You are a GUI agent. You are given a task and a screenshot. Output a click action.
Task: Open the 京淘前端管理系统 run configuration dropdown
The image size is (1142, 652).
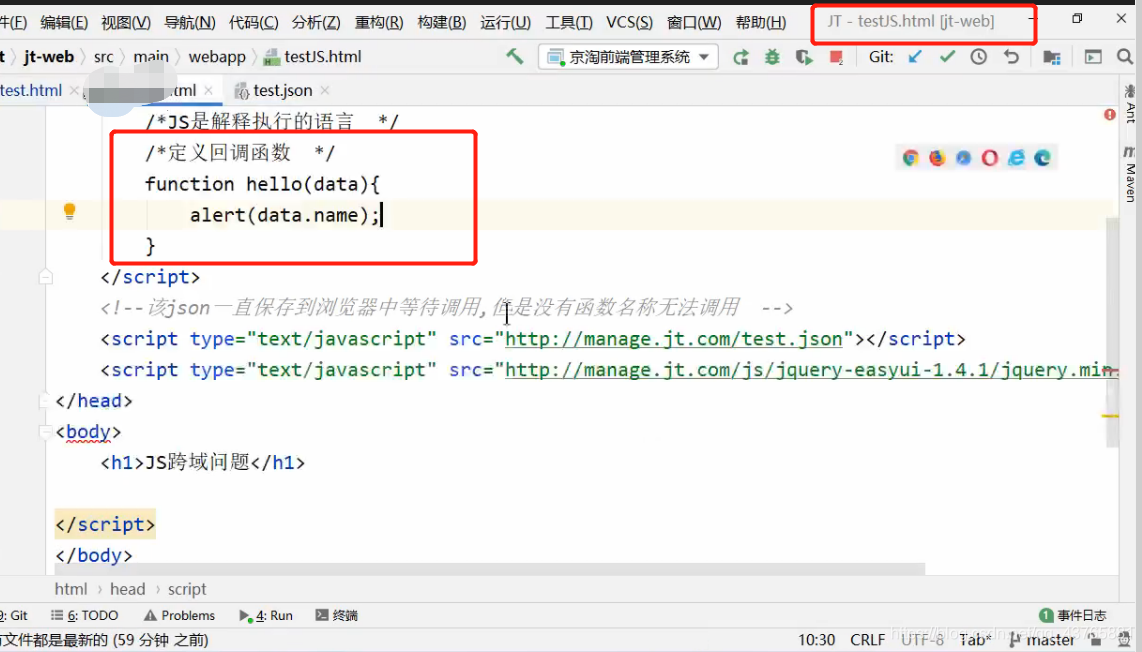tap(628, 57)
